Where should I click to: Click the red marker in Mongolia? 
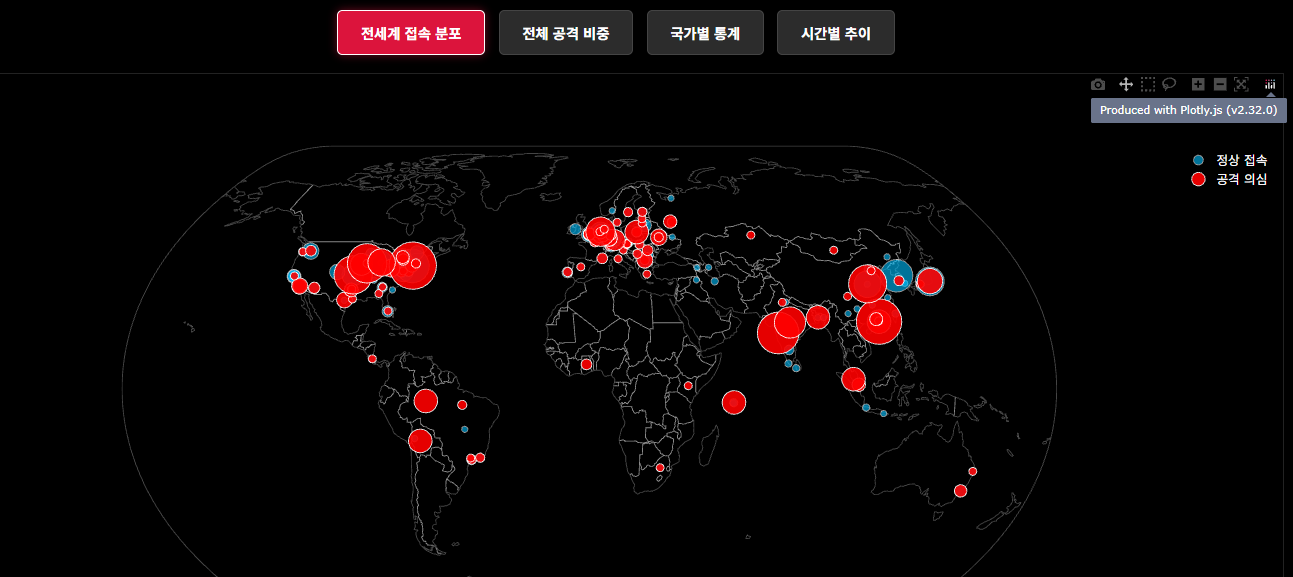coord(832,250)
